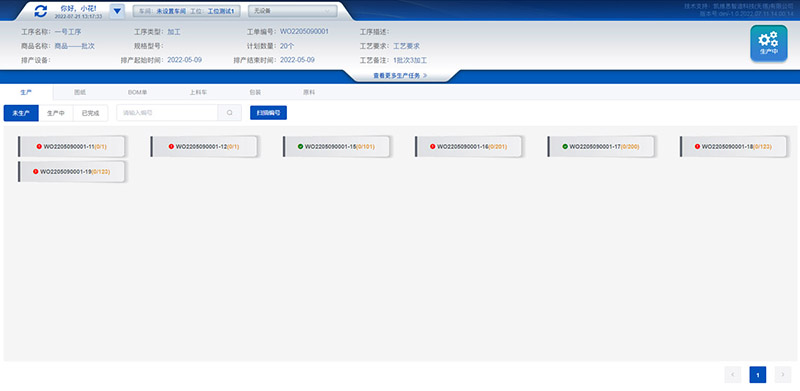Select the 未生产 filter toggle
This screenshot has width=800, height=391.
point(21,113)
